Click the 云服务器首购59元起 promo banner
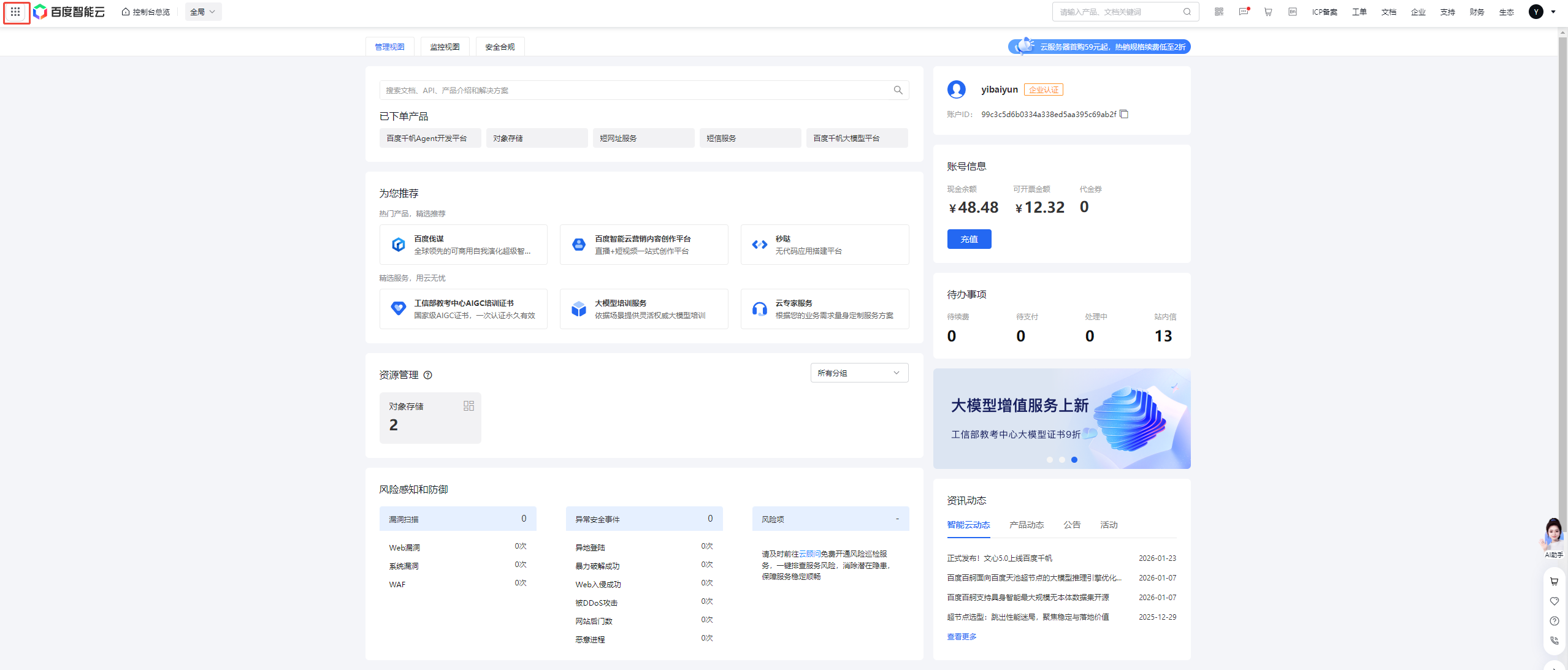The height and width of the screenshot is (670, 1568). pyautogui.click(x=1100, y=47)
